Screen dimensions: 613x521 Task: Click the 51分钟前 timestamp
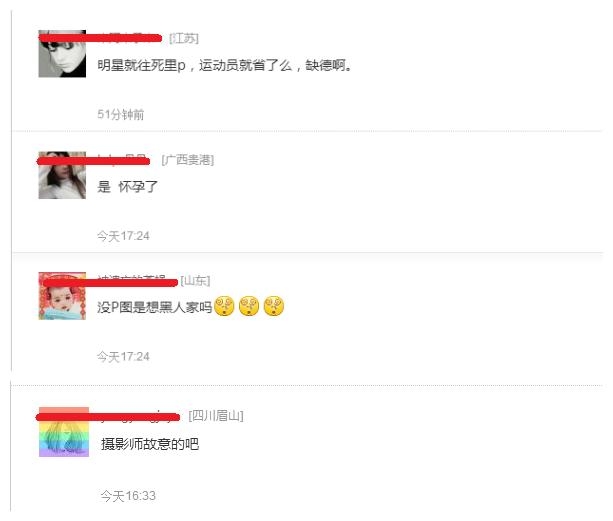click(x=121, y=114)
